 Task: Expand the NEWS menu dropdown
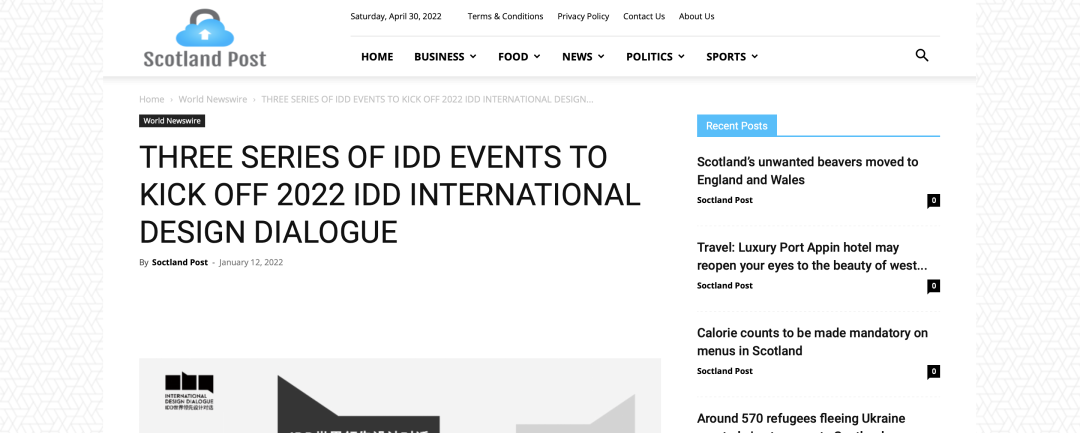coord(583,56)
